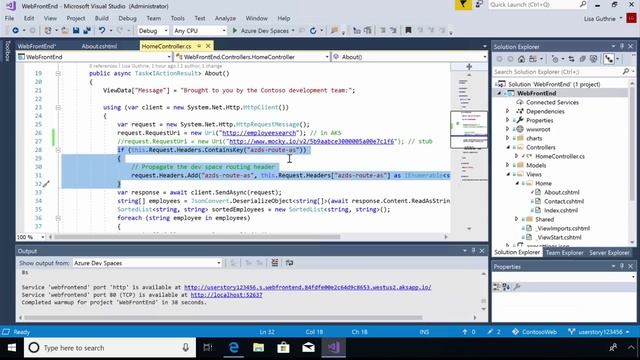Image resolution: width=640 pixels, height=360 pixels.
Task: Switch to the Team Explorer tab
Action: pos(564,253)
